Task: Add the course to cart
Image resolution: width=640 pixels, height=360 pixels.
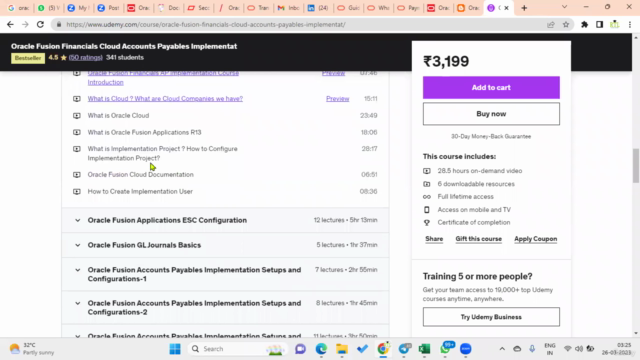Action: click(491, 87)
